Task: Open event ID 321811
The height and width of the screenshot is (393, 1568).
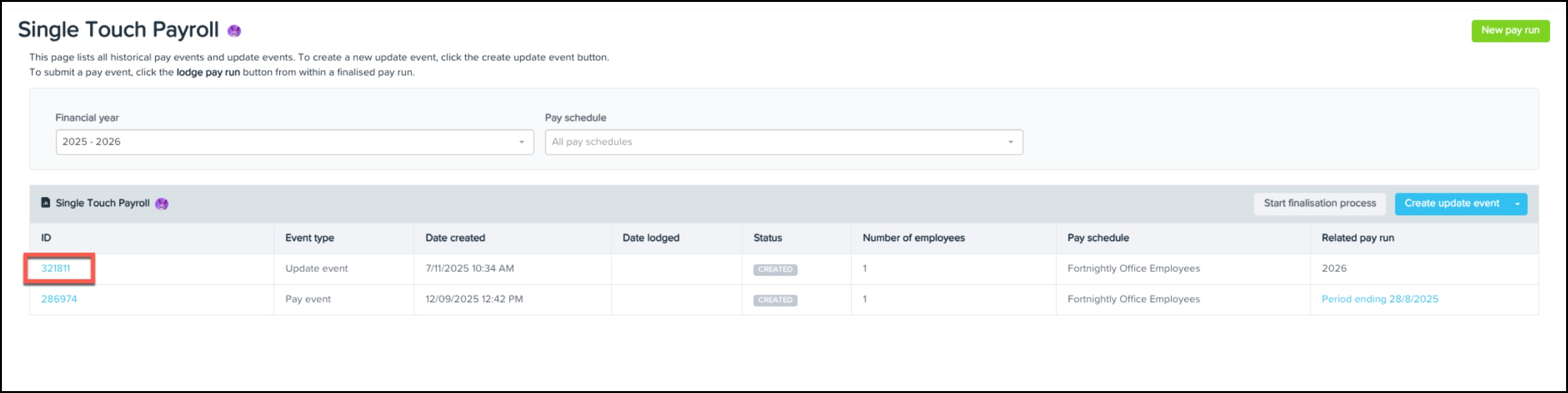Action: [56, 269]
